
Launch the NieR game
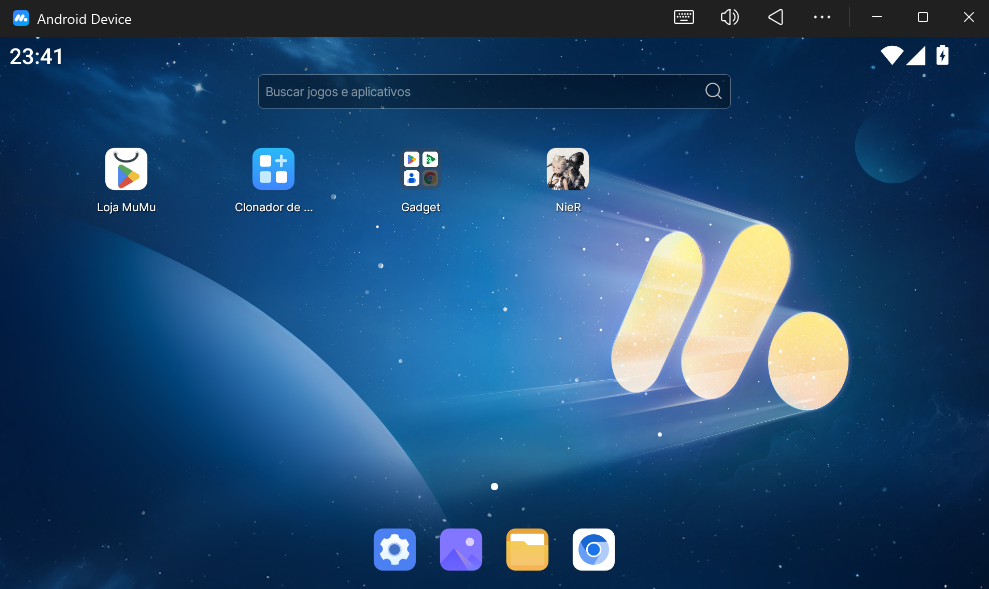coord(568,169)
